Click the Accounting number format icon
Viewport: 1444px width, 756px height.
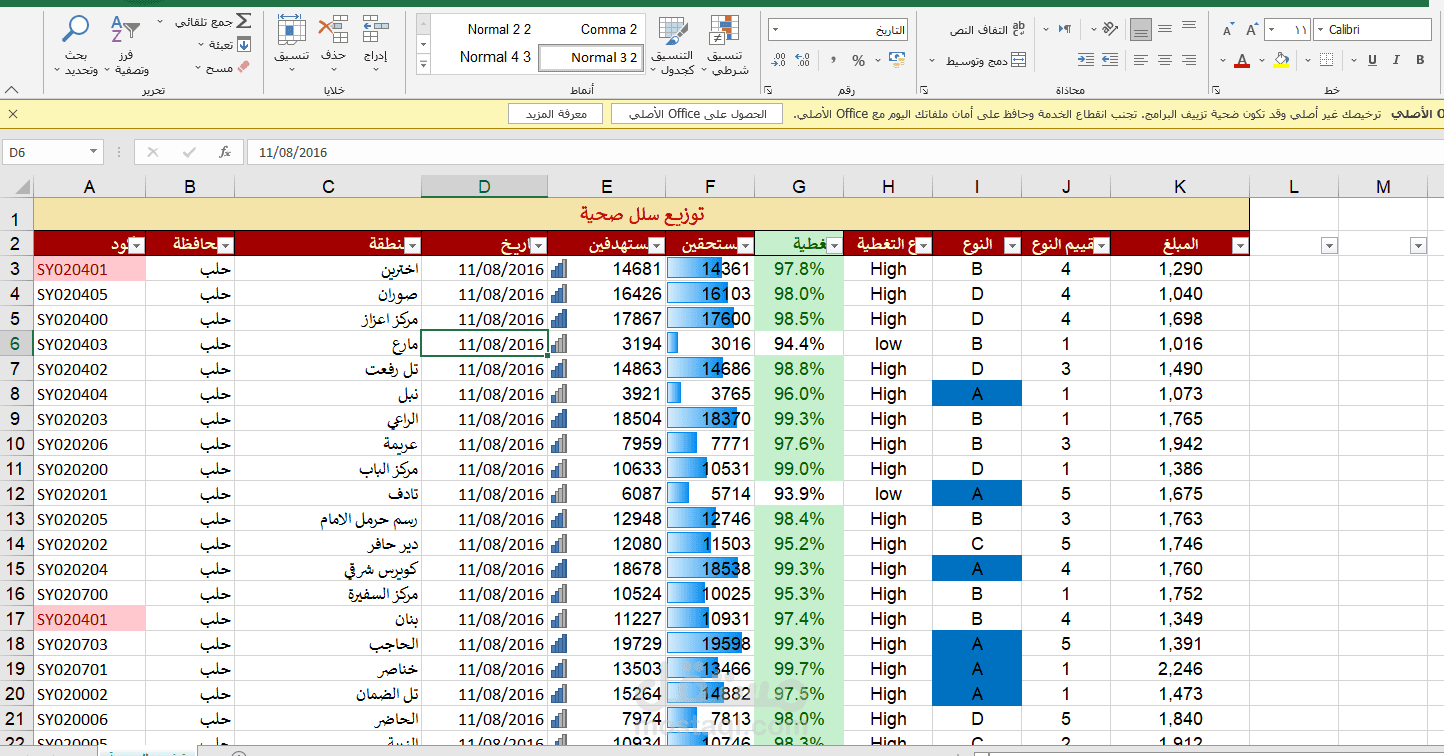click(x=896, y=59)
